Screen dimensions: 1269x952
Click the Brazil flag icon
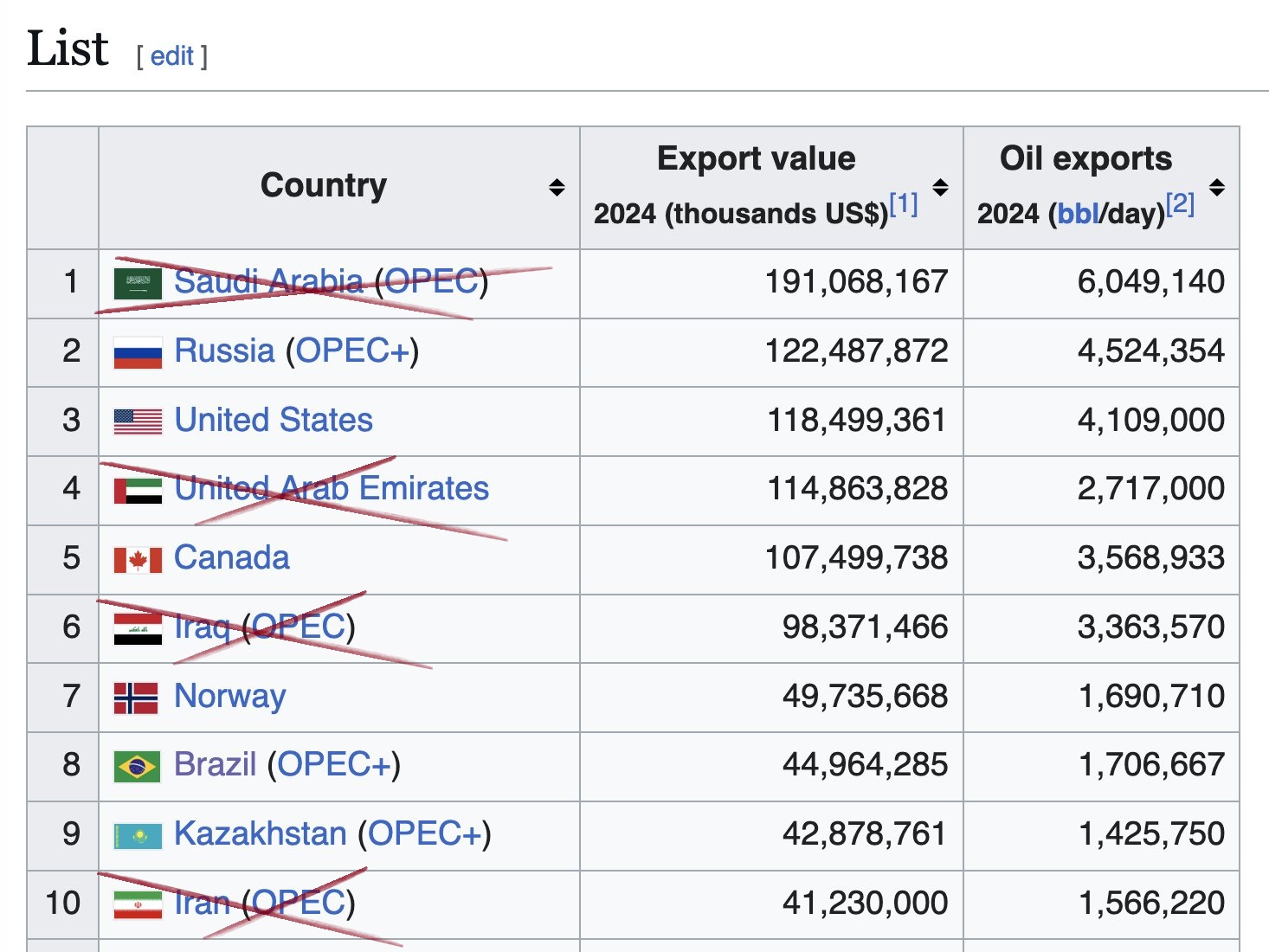point(138,767)
